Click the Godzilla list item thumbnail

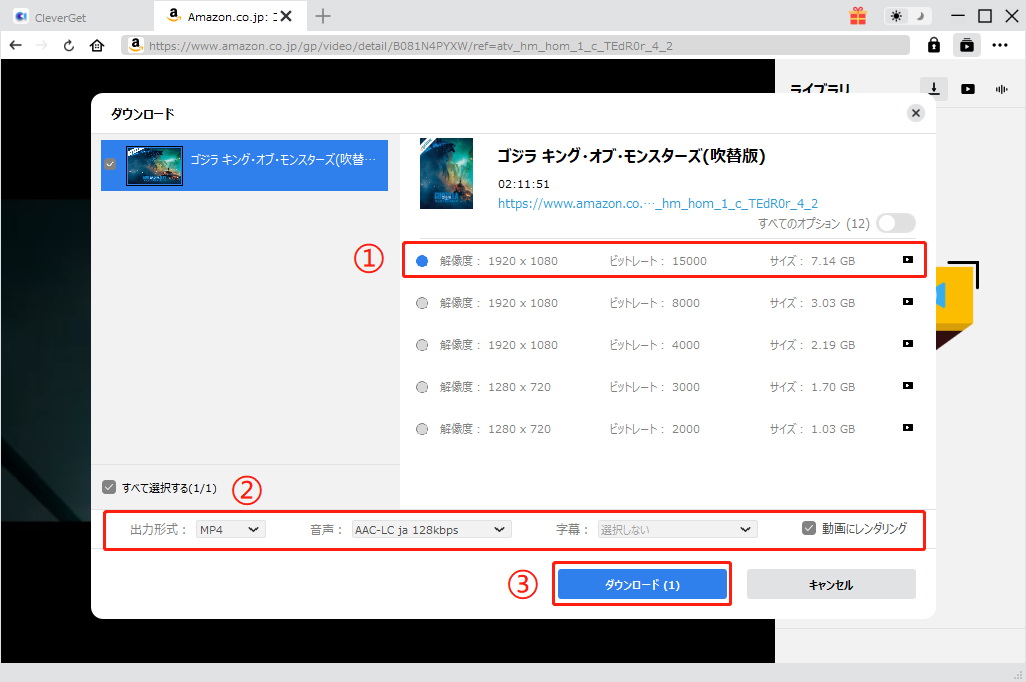[x=154, y=166]
